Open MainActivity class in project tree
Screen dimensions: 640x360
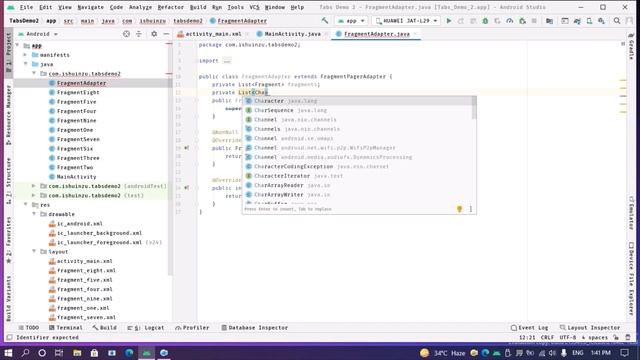pyautogui.click(x=76, y=177)
